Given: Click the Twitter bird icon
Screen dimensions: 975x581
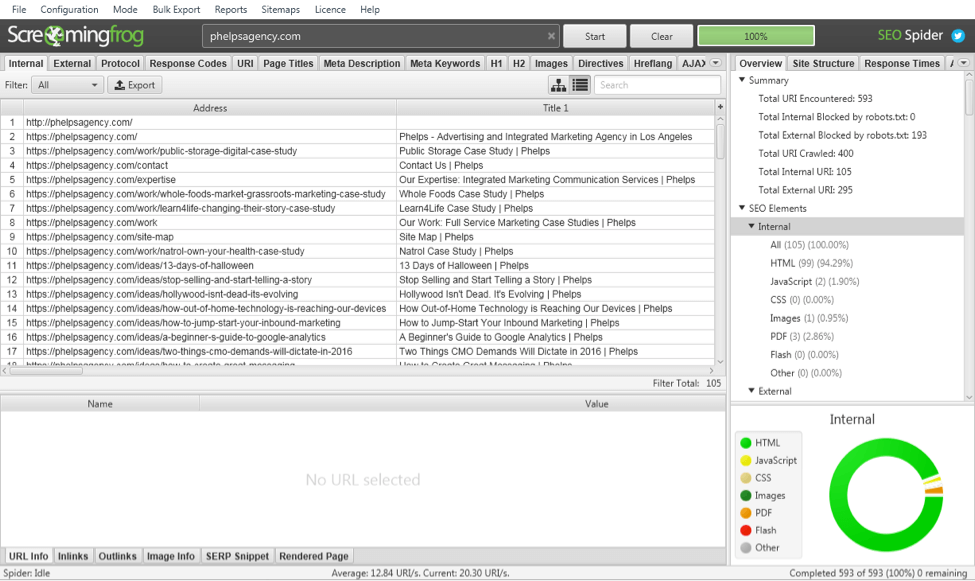Looking at the screenshot, I should coord(958,36).
